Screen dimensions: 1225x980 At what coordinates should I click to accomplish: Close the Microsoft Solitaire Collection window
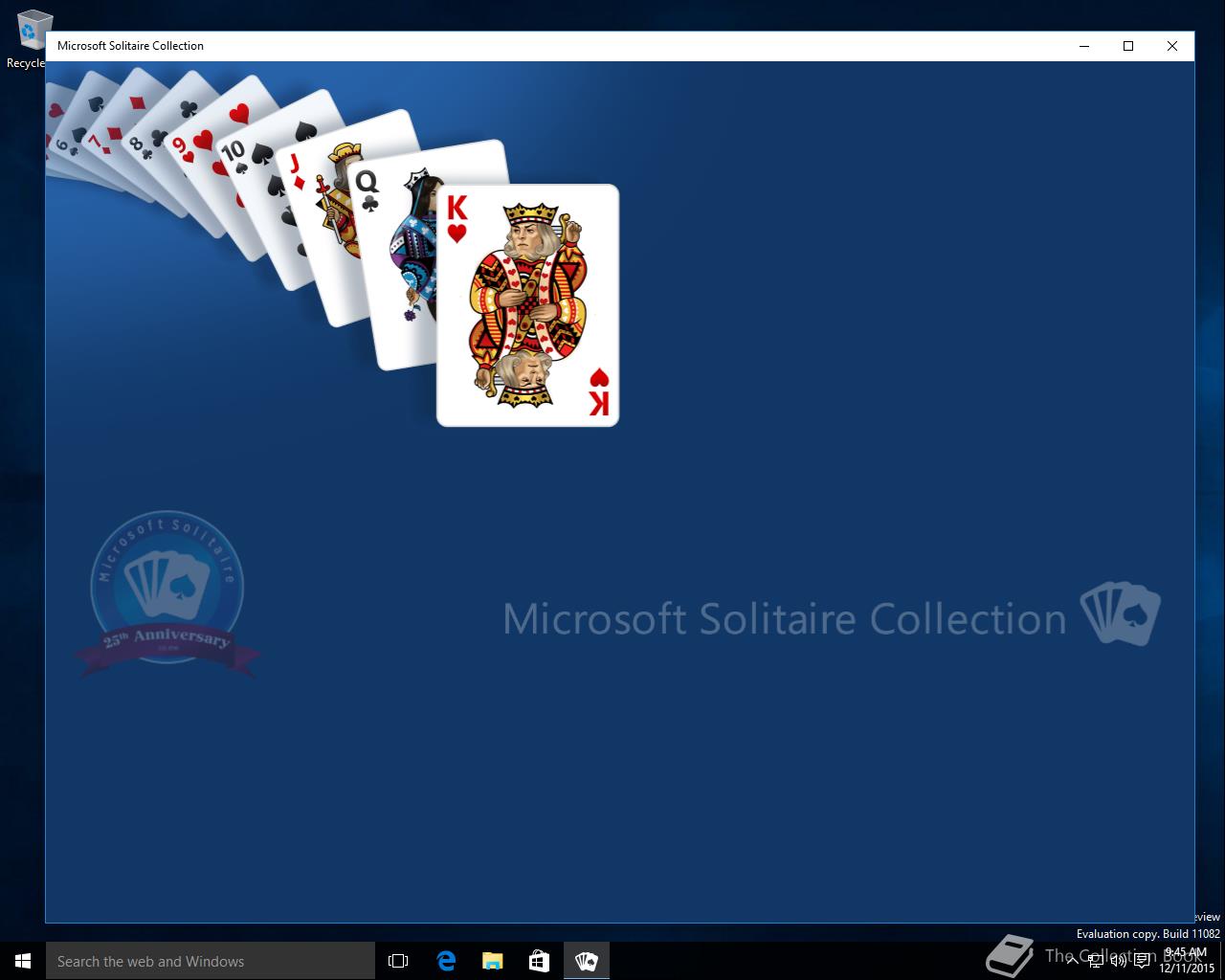[x=1172, y=46]
